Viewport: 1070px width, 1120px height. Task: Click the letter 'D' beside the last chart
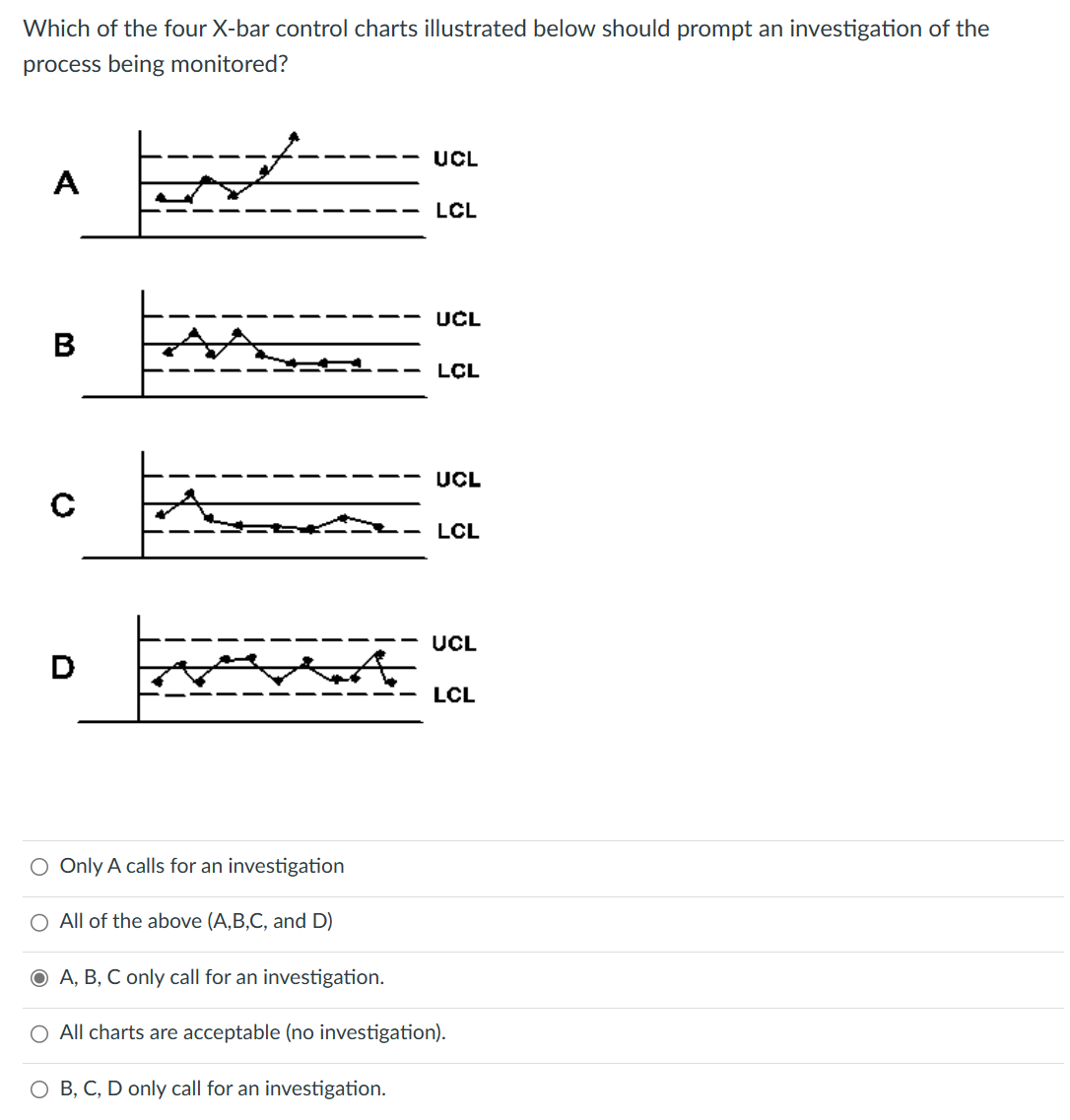click(62, 670)
